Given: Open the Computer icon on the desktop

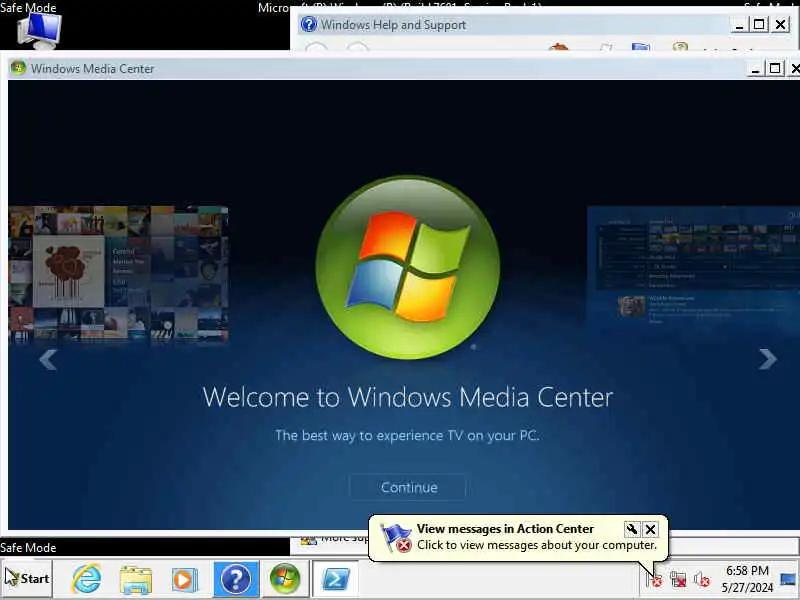Looking at the screenshot, I should 40,31.
